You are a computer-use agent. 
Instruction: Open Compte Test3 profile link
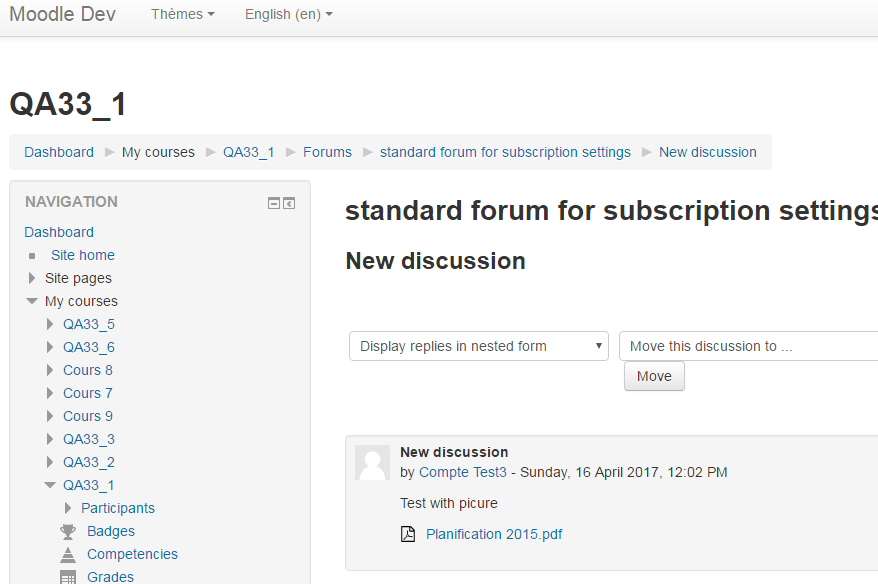(x=463, y=472)
